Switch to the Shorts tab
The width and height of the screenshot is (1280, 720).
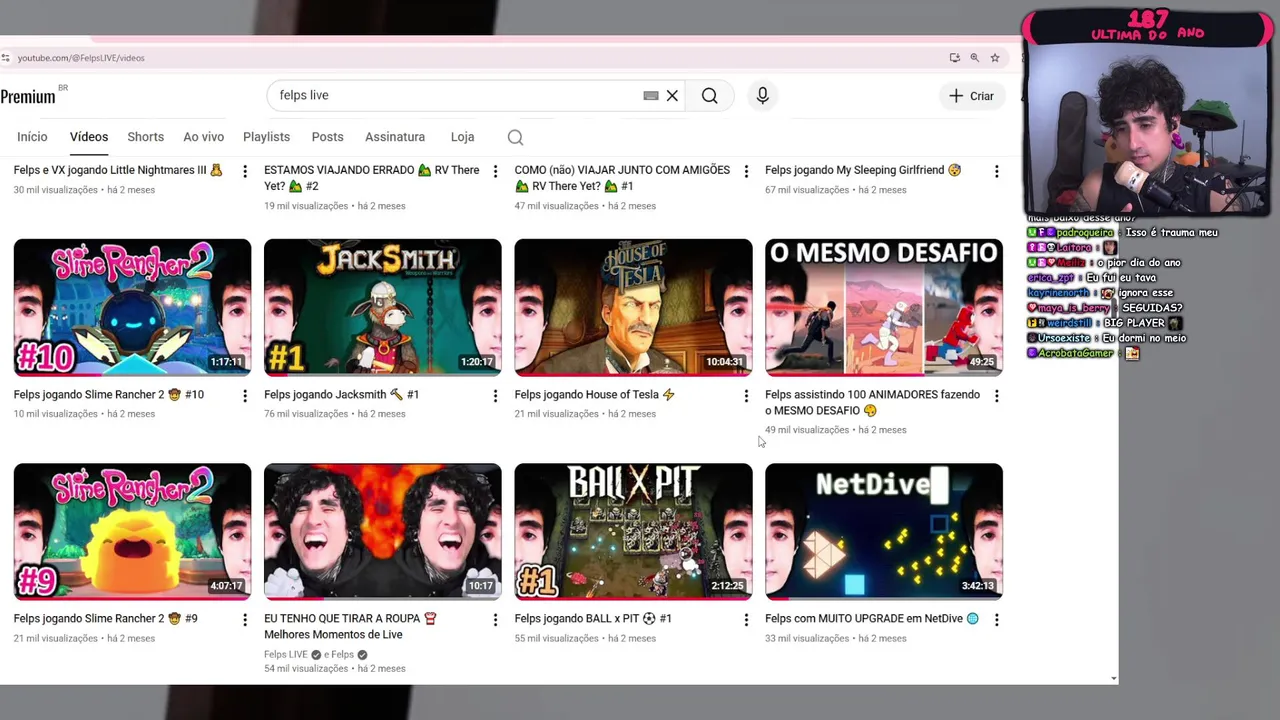point(145,137)
